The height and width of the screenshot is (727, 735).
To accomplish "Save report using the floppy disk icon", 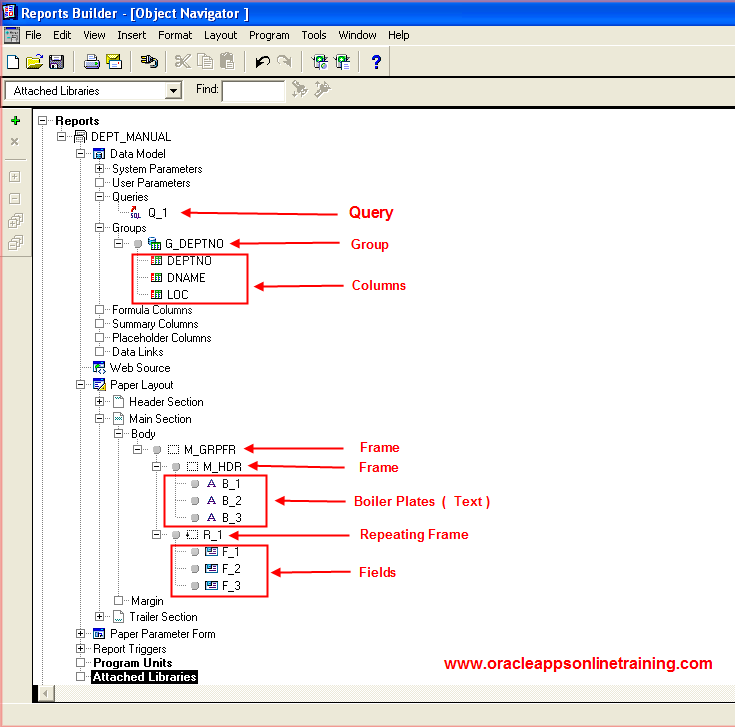I will pyautogui.click(x=56, y=62).
